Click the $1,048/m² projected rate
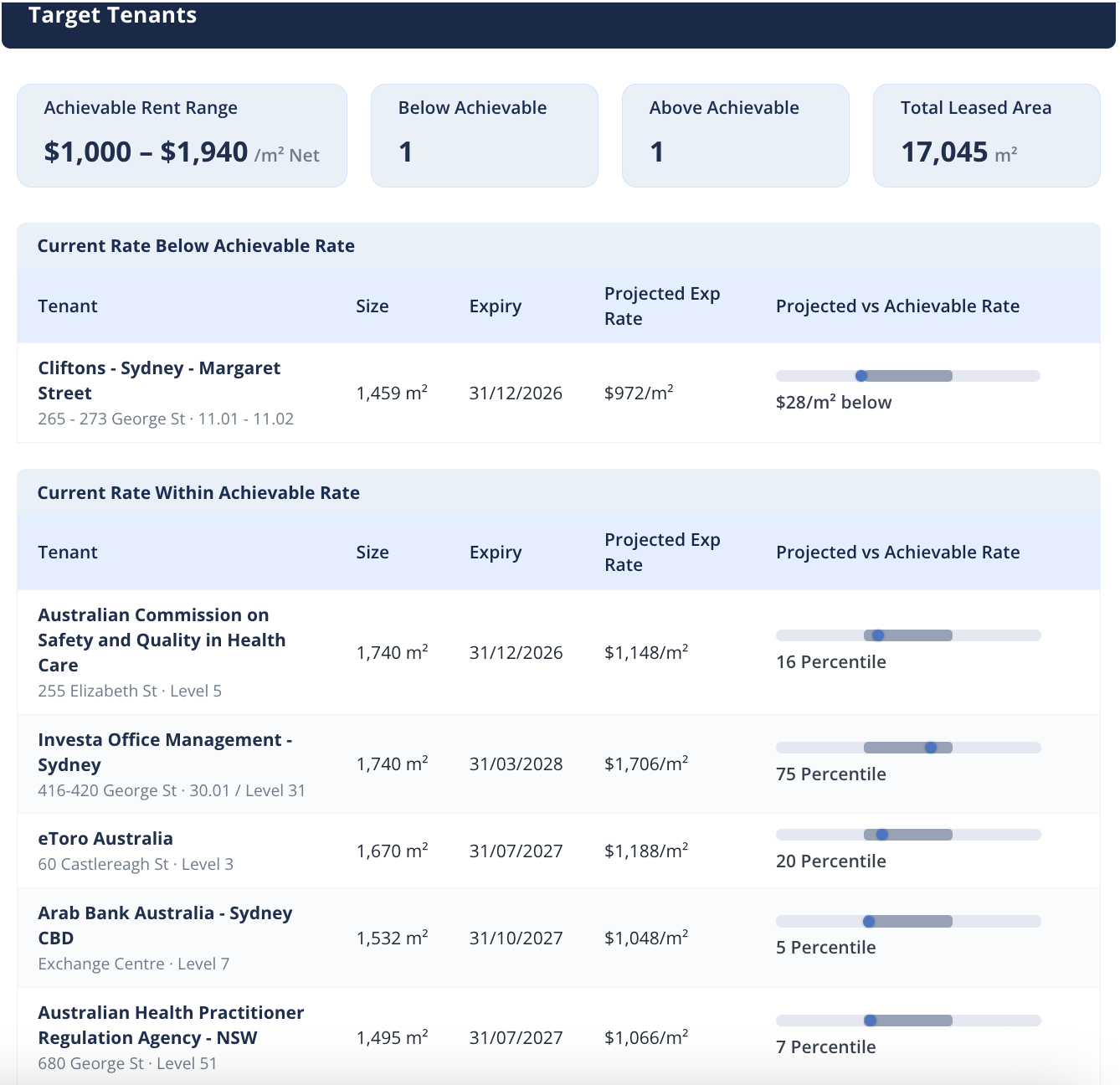 tap(646, 938)
